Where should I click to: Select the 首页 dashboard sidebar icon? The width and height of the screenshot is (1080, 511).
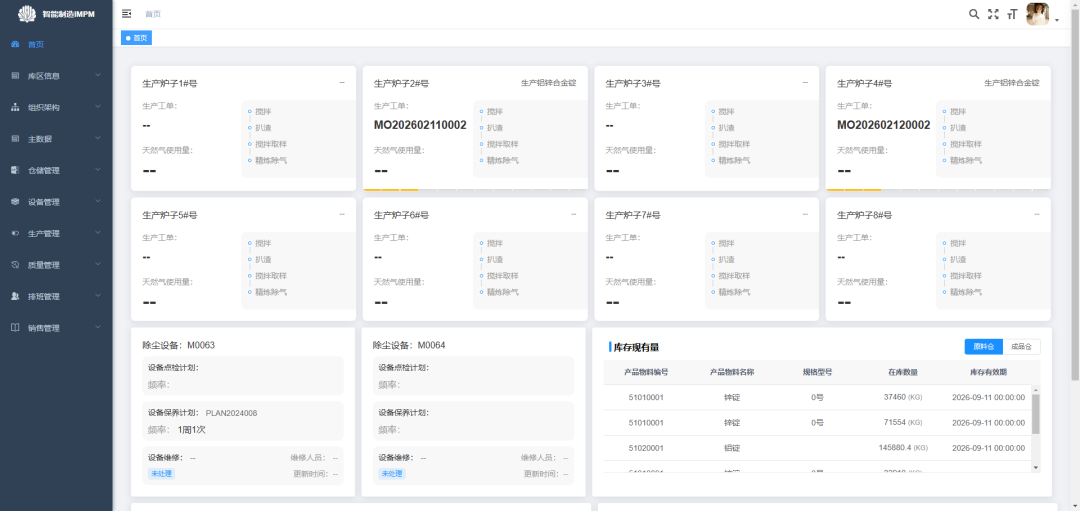pos(15,44)
